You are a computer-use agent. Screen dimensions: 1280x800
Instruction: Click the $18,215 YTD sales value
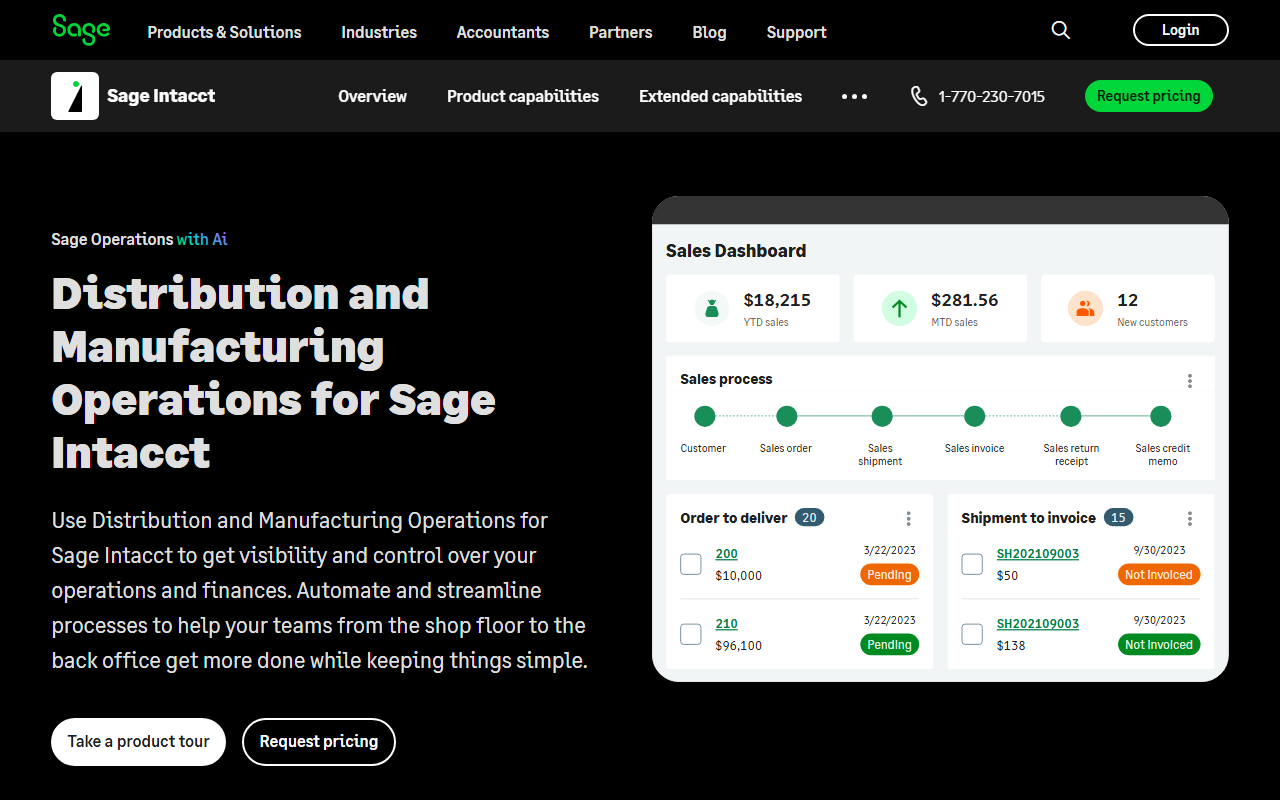tap(777, 300)
